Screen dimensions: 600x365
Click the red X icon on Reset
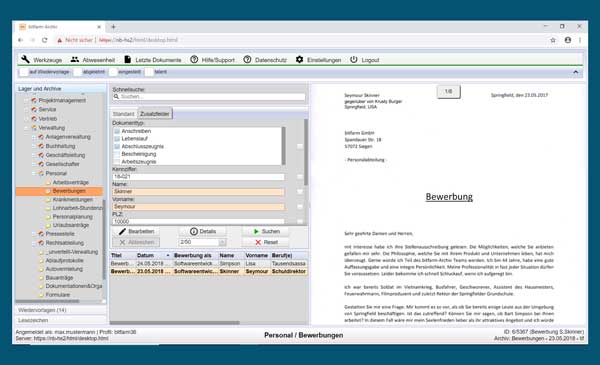tap(258, 242)
